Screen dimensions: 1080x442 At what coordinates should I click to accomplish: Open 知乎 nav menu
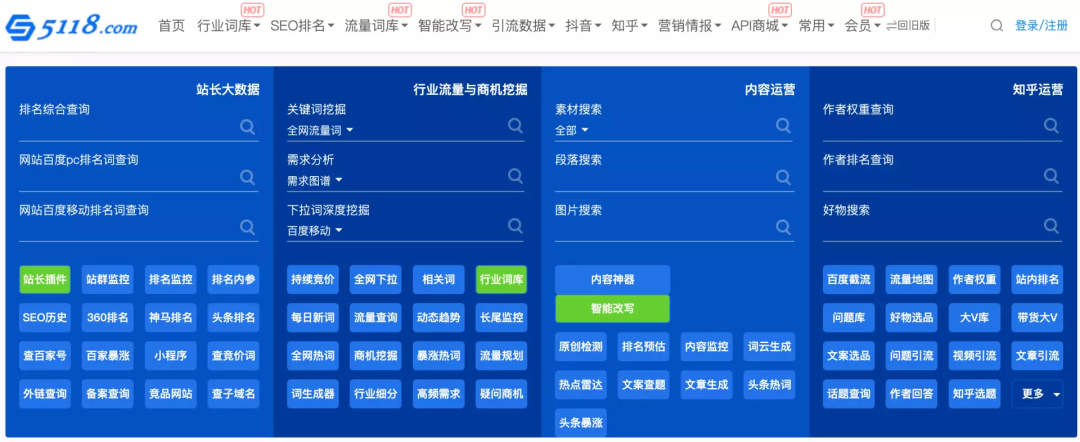(630, 26)
